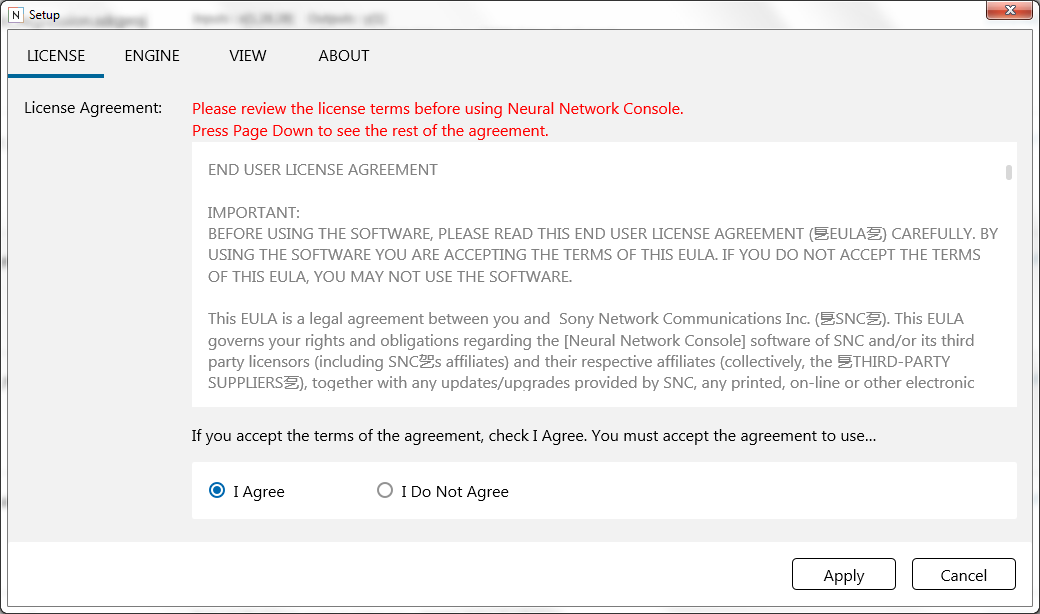
Task: Click the END USER LICENSE AGREEMENT heading
Action: pyautogui.click(x=322, y=170)
